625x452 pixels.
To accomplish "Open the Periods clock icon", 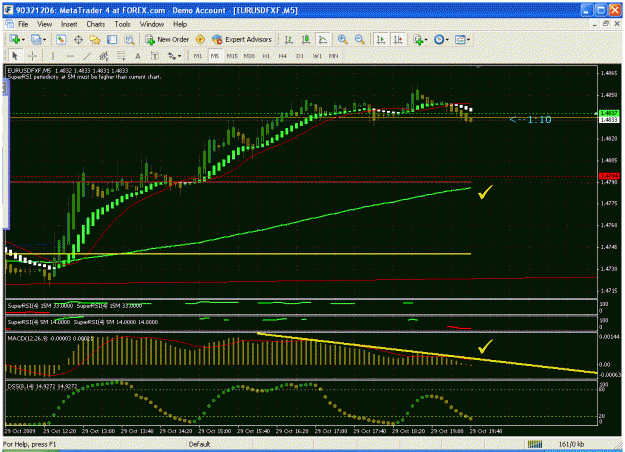I will point(439,39).
